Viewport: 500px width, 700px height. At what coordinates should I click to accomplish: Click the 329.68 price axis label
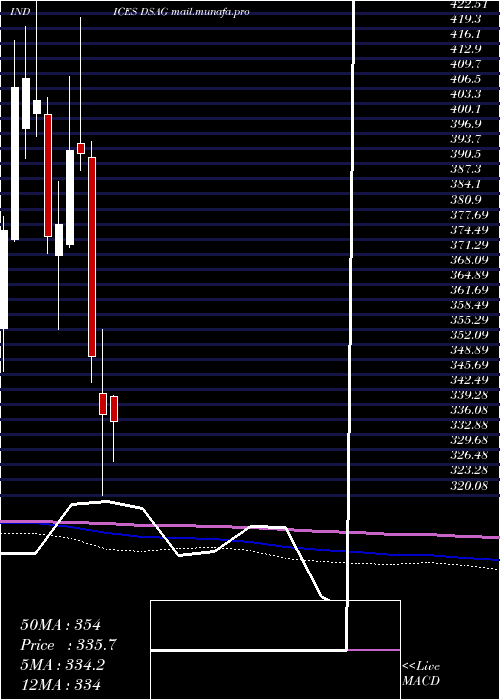coord(469,440)
